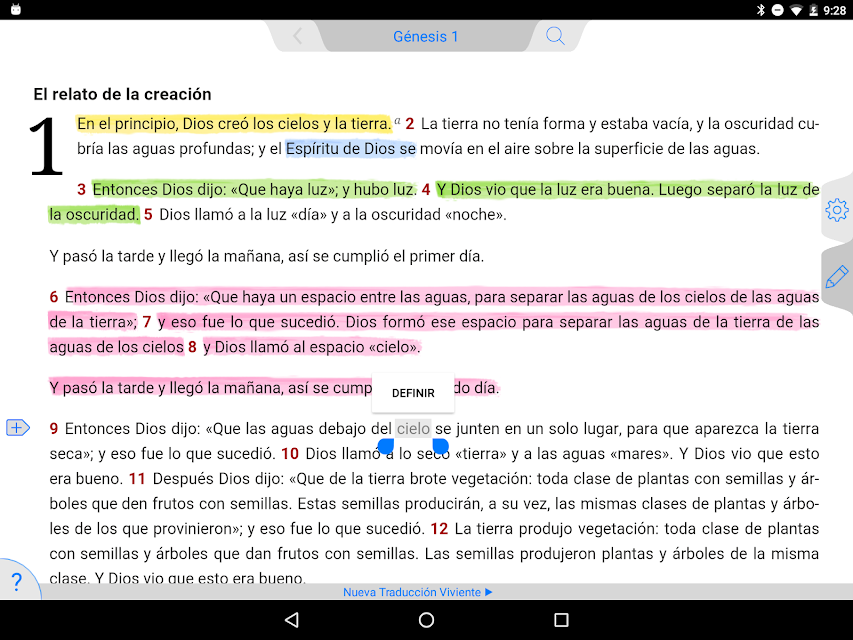Tap the right text selection handle
Viewport: 853px width, 640px height.
click(x=440, y=446)
